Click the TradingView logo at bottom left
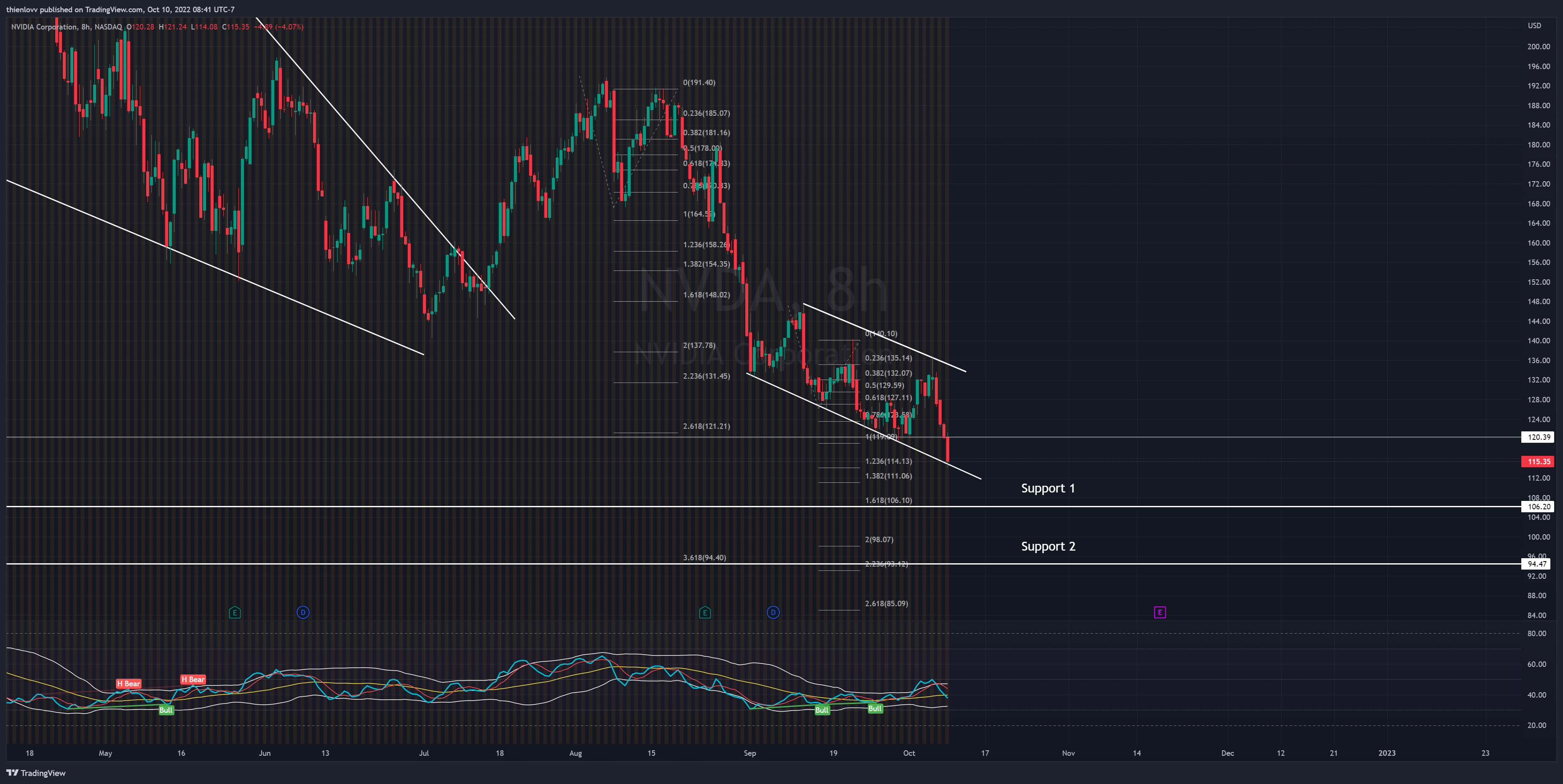This screenshot has width=1563, height=784. tap(36, 773)
